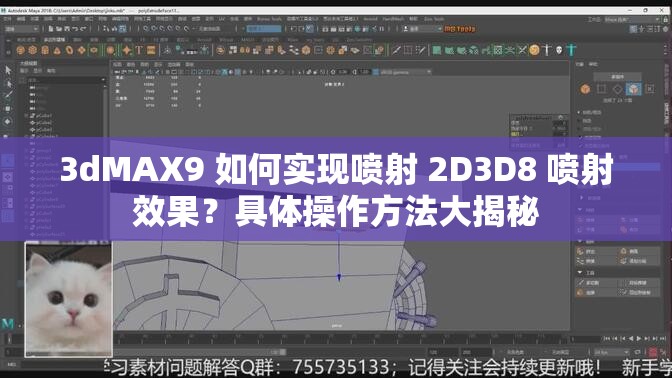Click Extrude button in Modeling Toolkit
The width and height of the screenshot is (672, 378).
click(597, 251)
